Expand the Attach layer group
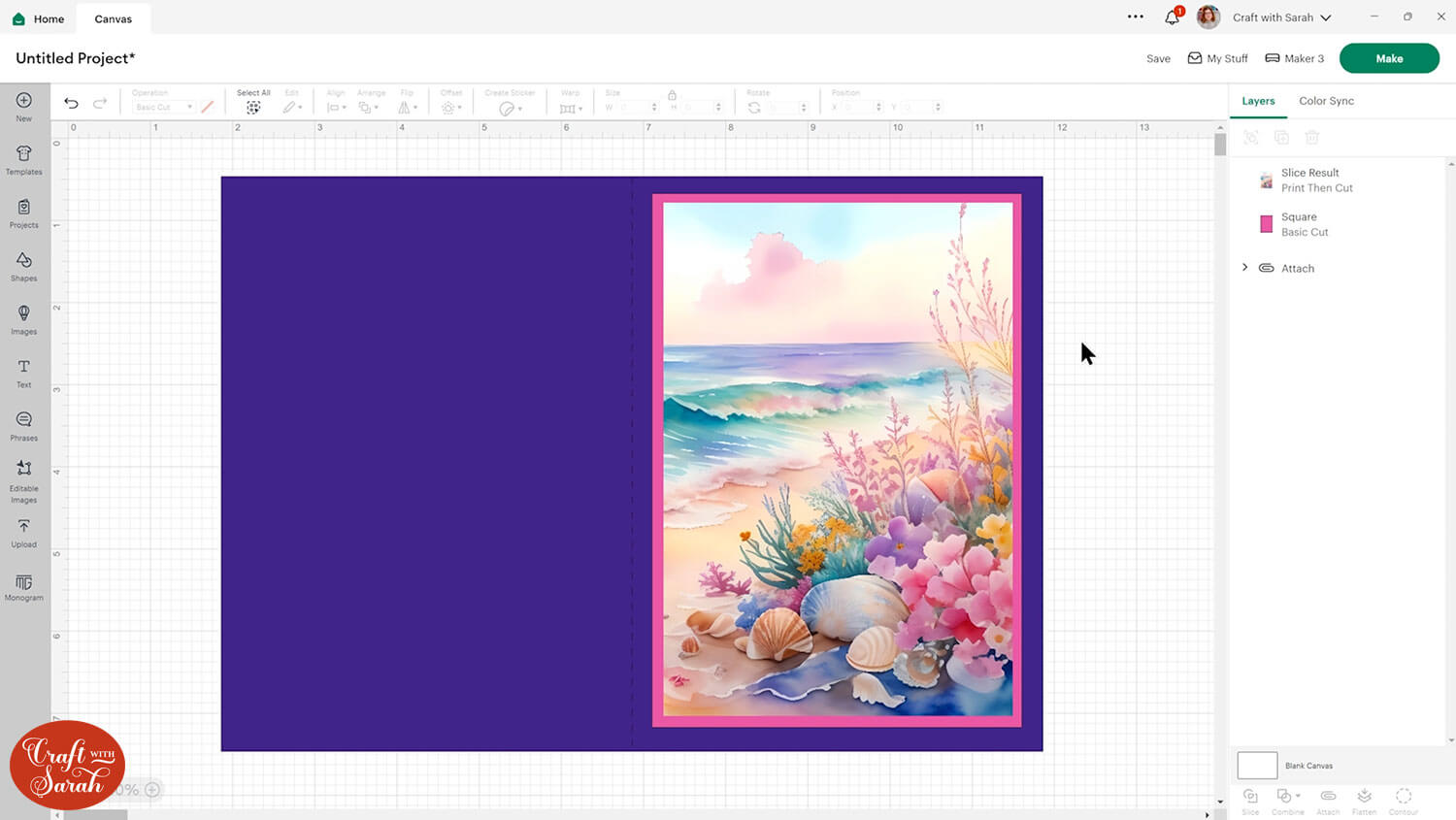 (x=1245, y=268)
